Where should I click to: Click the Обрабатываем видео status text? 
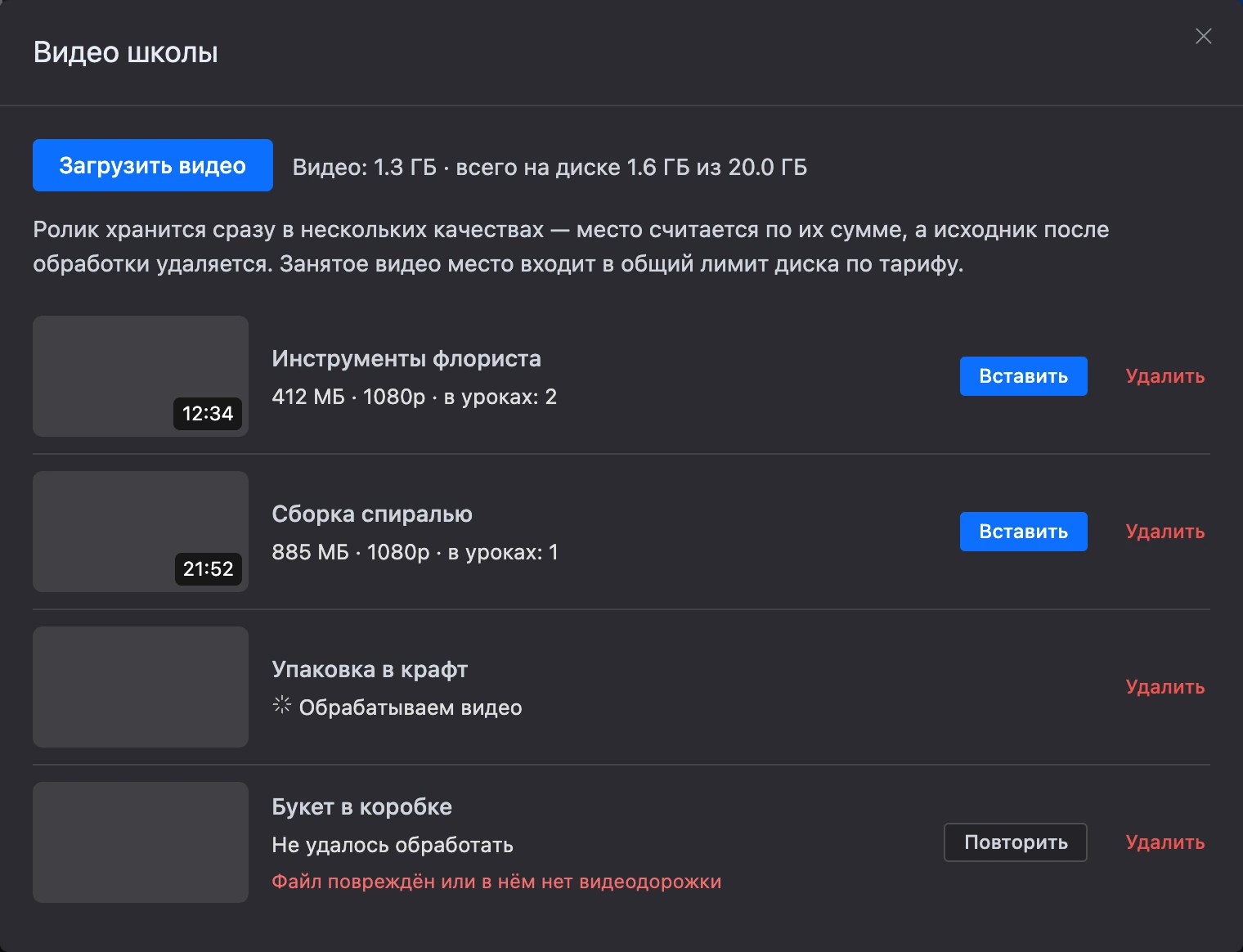pyautogui.click(x=411, y=708)
